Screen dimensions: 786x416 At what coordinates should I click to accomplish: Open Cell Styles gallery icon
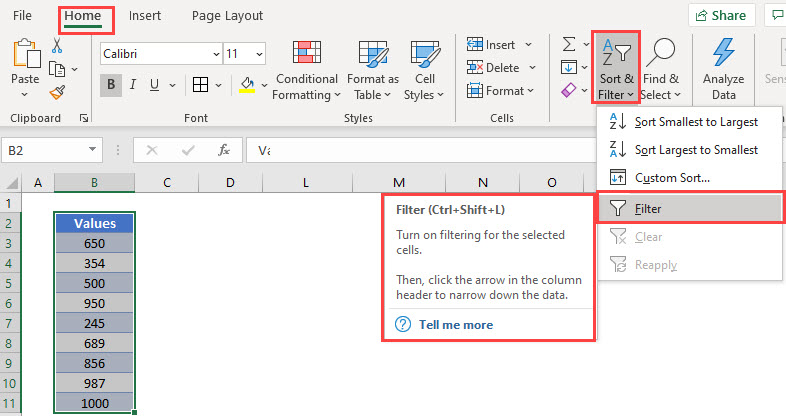(425, 54)
